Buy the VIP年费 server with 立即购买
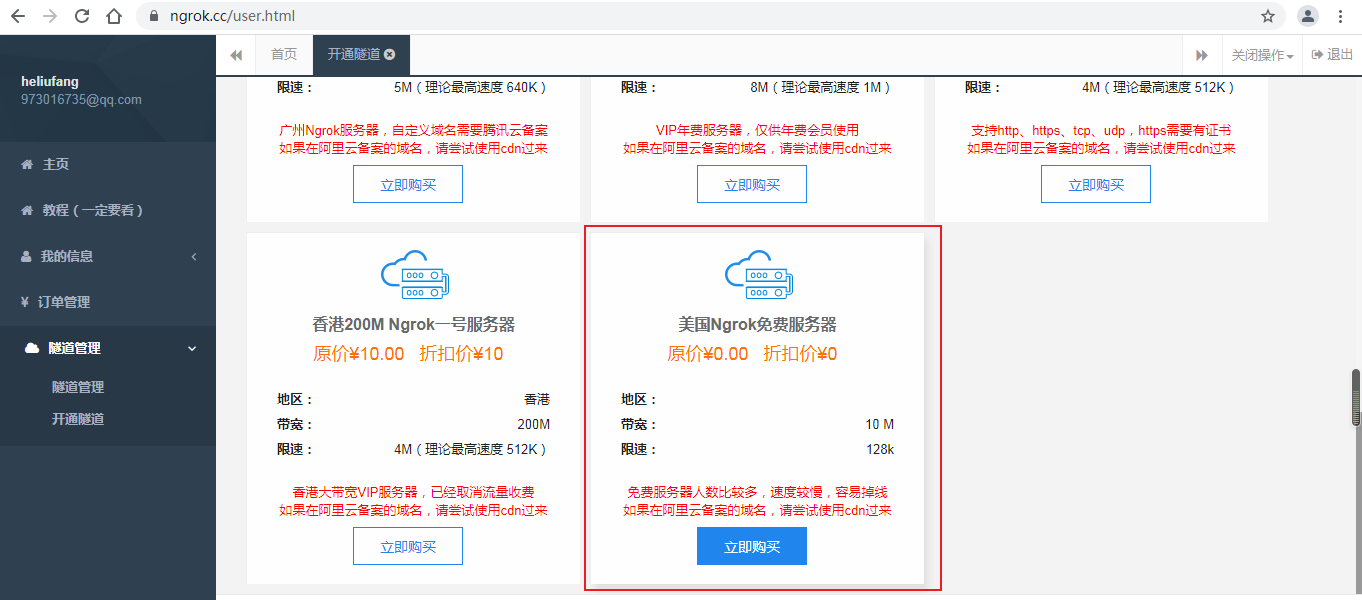The image size is (1362, 600). (752, 184)
